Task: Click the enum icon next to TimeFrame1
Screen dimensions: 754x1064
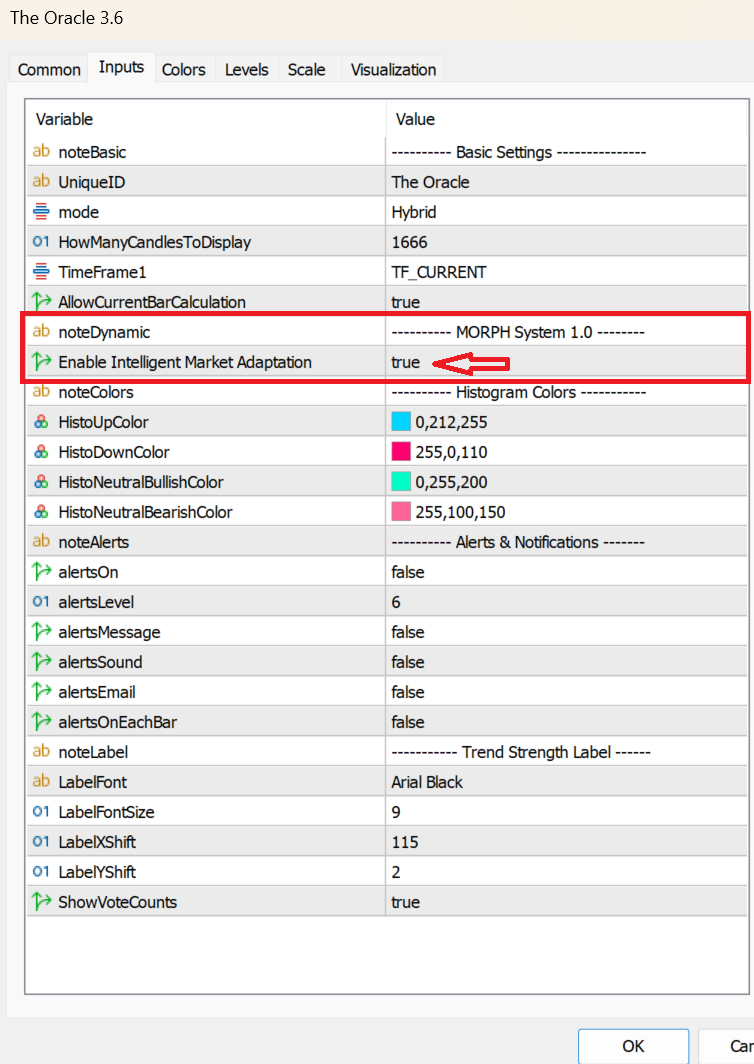Action: tap(41, 272)
